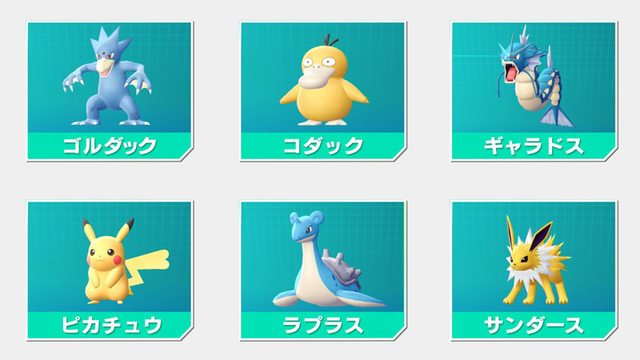Click the gray shell on Lapras's back
This screenshot has width=640, height=360.
342,269
